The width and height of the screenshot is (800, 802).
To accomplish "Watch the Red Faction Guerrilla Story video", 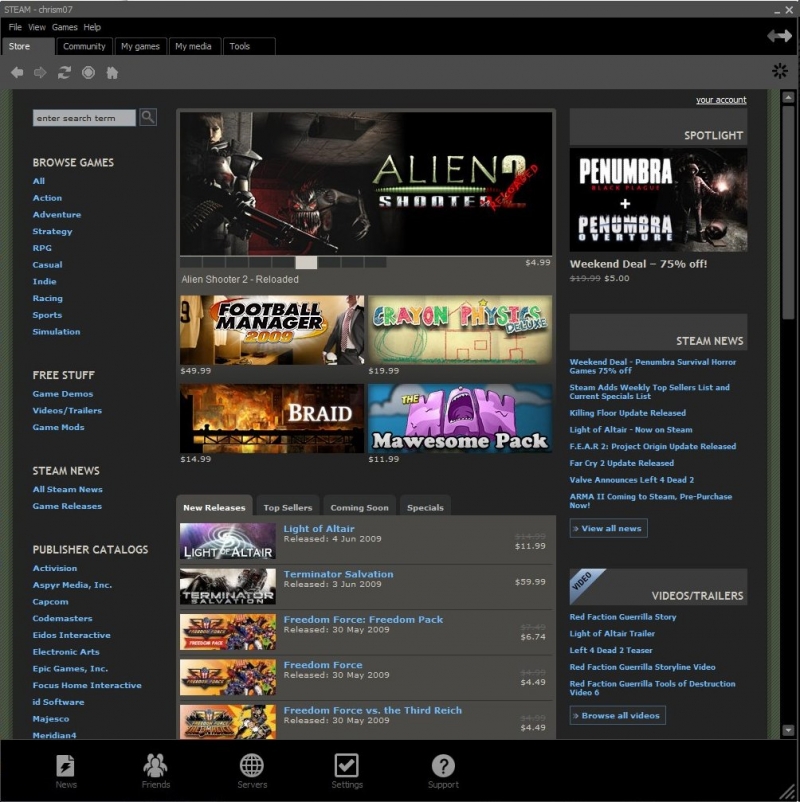I will [x=623, y=617].
